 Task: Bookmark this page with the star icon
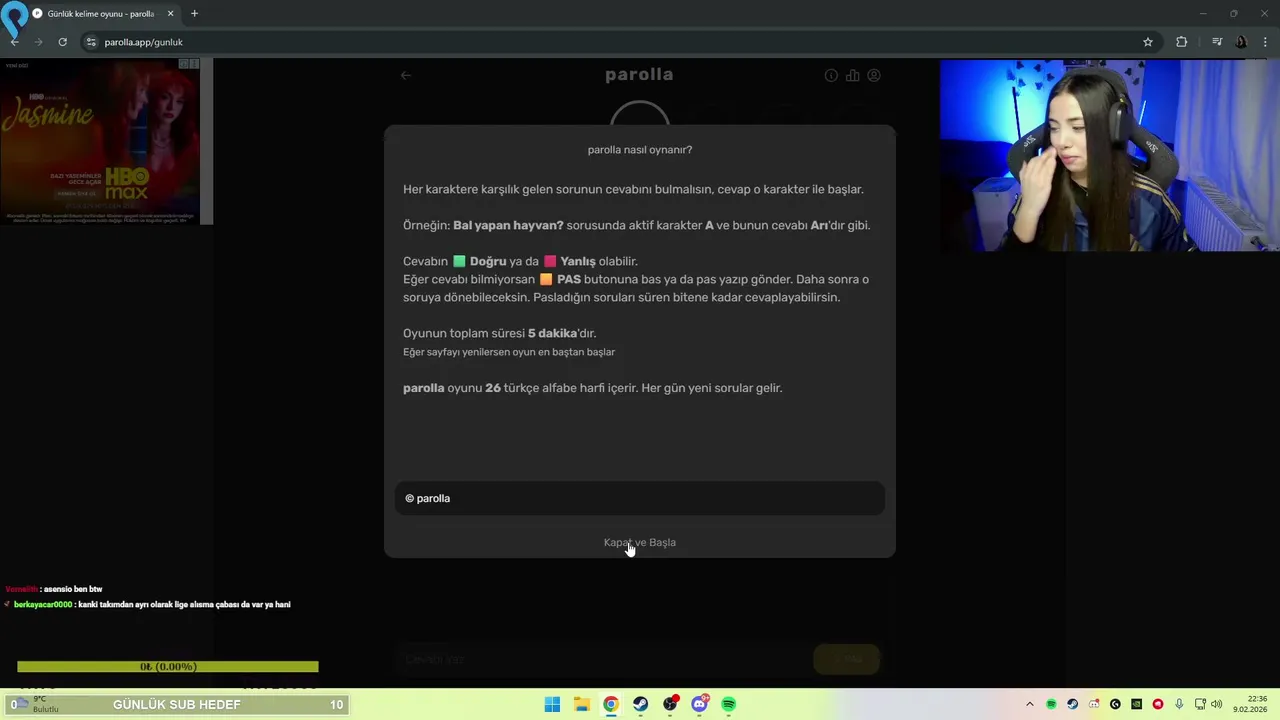pos(1148,42)
